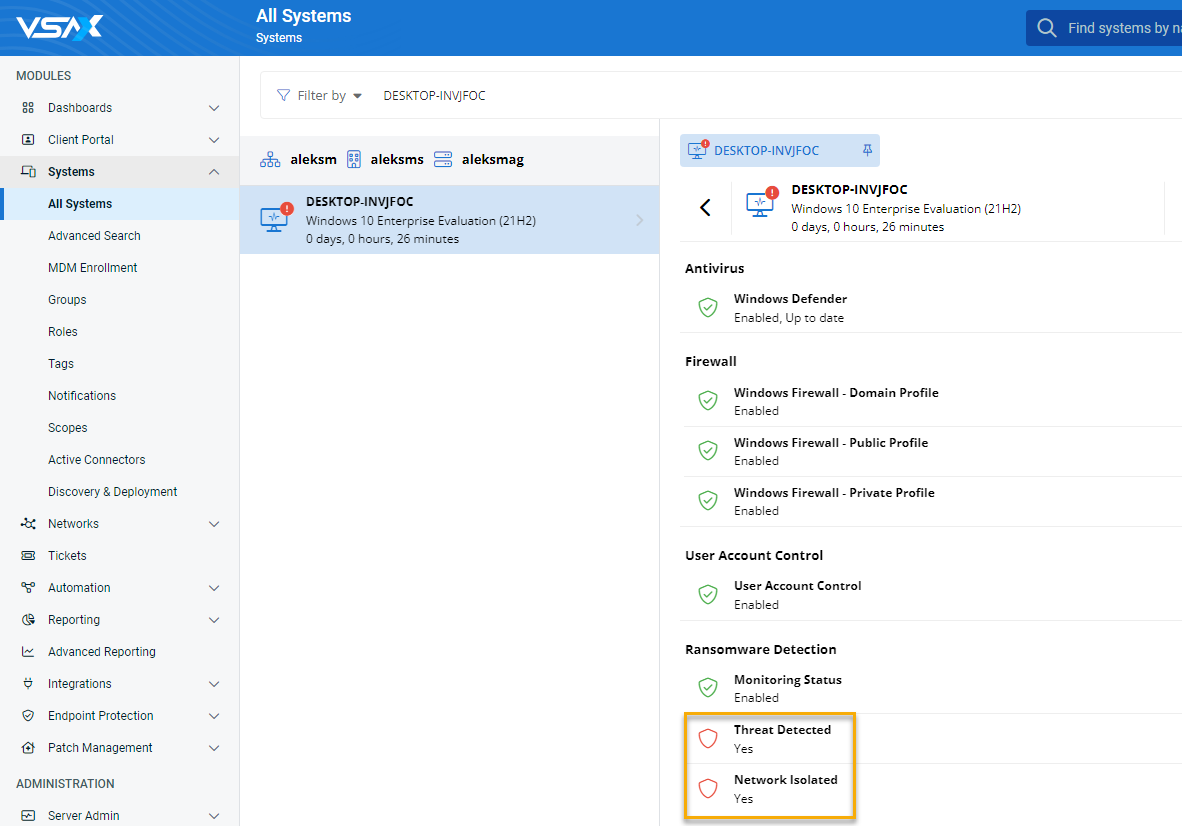Collapse the Systems module section

coord(213,172)
